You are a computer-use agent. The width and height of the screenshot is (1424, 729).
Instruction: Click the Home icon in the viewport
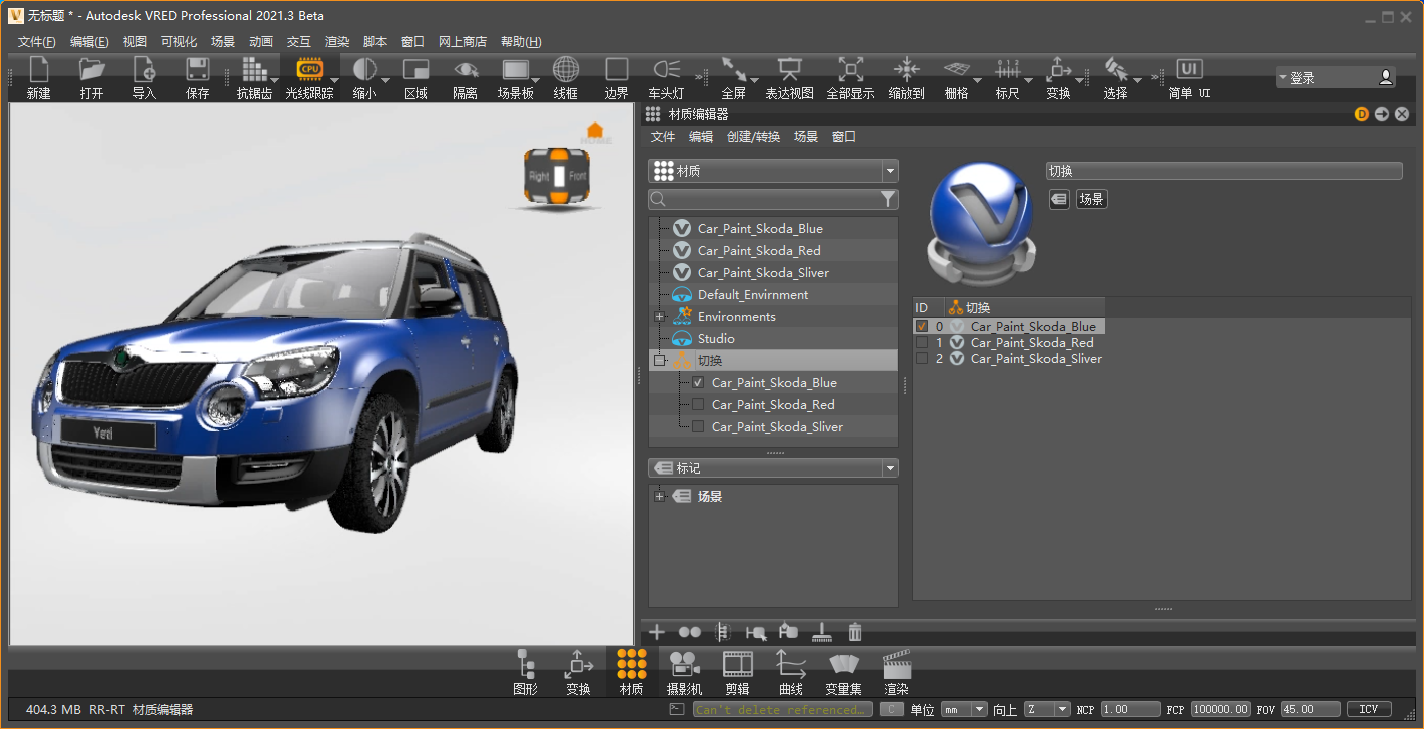point(595,131)
